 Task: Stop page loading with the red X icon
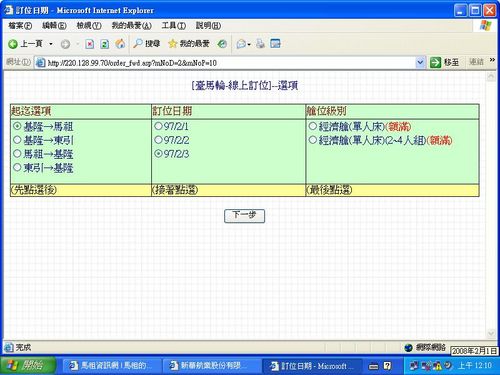click(89, 44)
